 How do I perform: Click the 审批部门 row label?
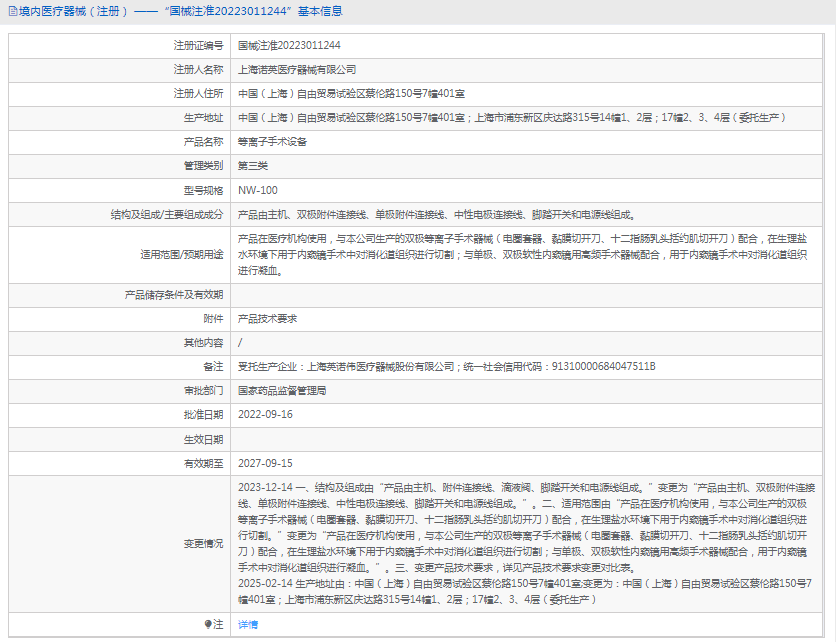[x=203, y=390]
